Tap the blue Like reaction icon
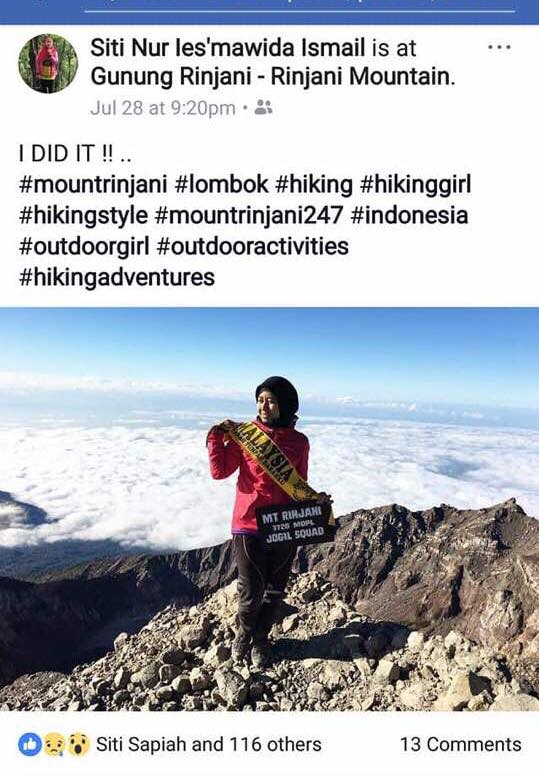This screenshot has width=539, height=776. tap(30, 744)
